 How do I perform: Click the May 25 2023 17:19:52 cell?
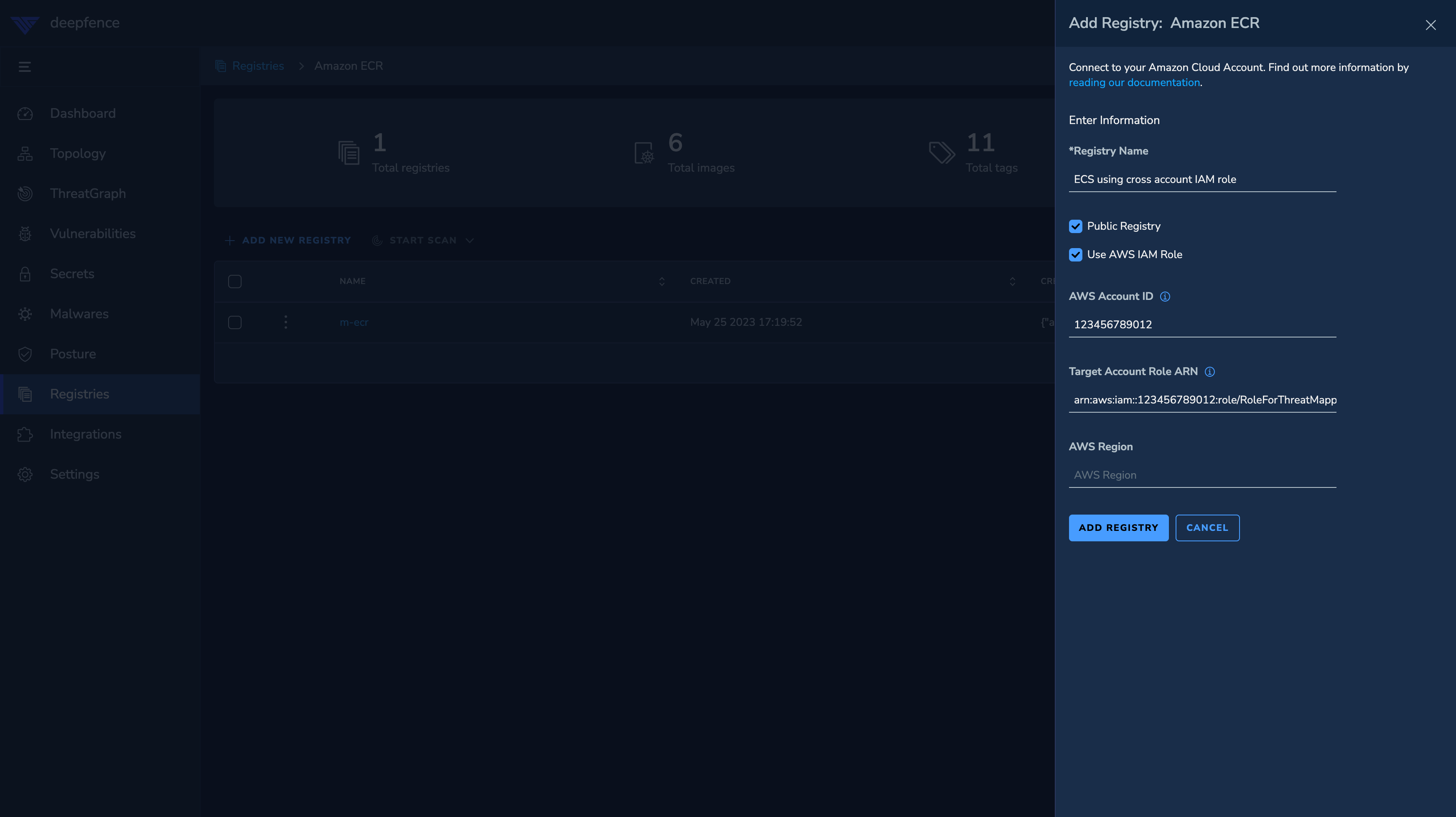(x=746, y=322)
